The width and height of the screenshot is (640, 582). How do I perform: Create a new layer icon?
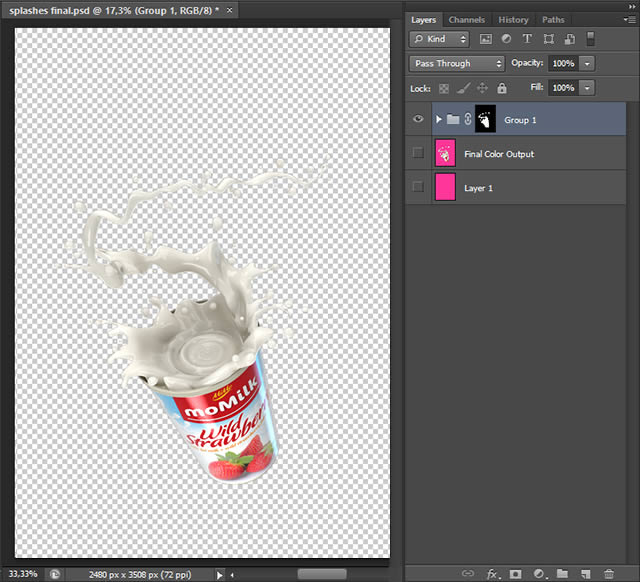tap(586, 574)
